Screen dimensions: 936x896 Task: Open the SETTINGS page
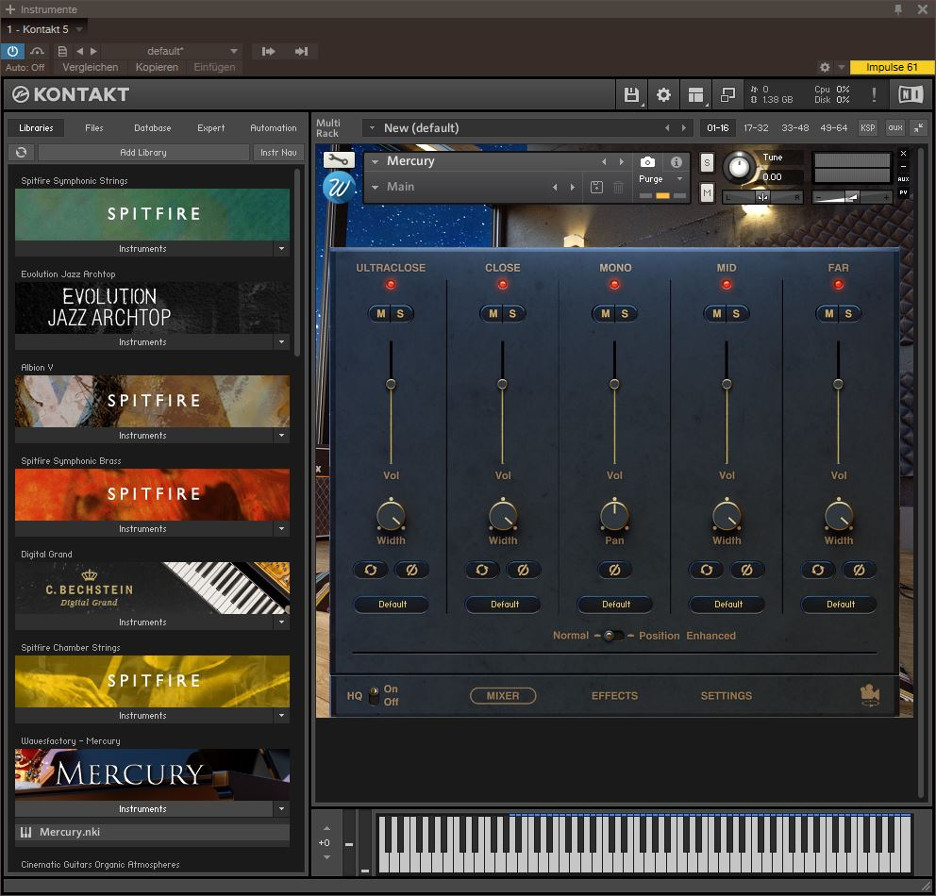(726, 695)
